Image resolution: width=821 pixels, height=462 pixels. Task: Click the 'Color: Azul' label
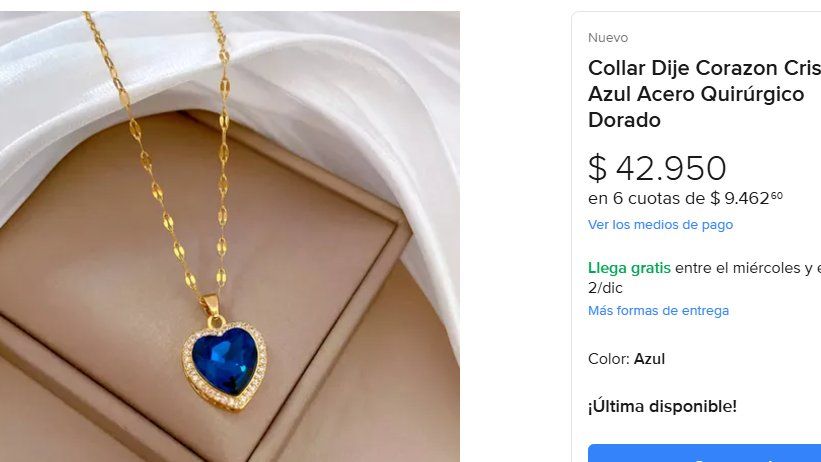click(x=626, y=359)
